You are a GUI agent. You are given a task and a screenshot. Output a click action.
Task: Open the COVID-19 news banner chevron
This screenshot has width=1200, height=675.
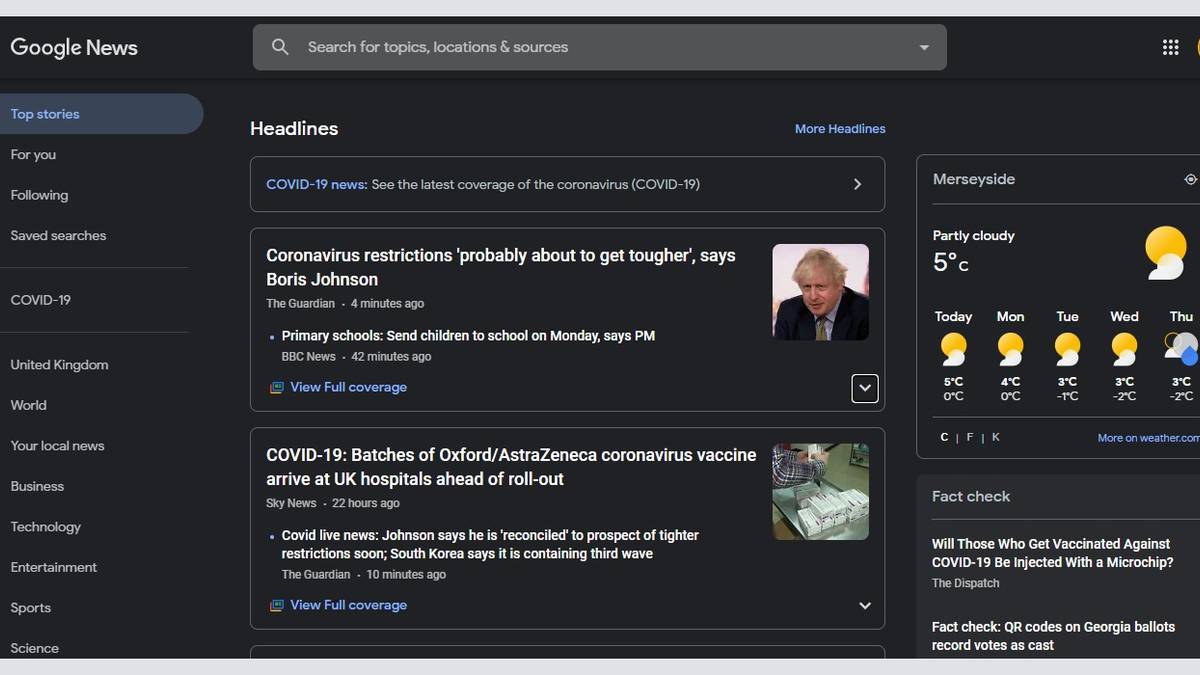tap(857, 184)
